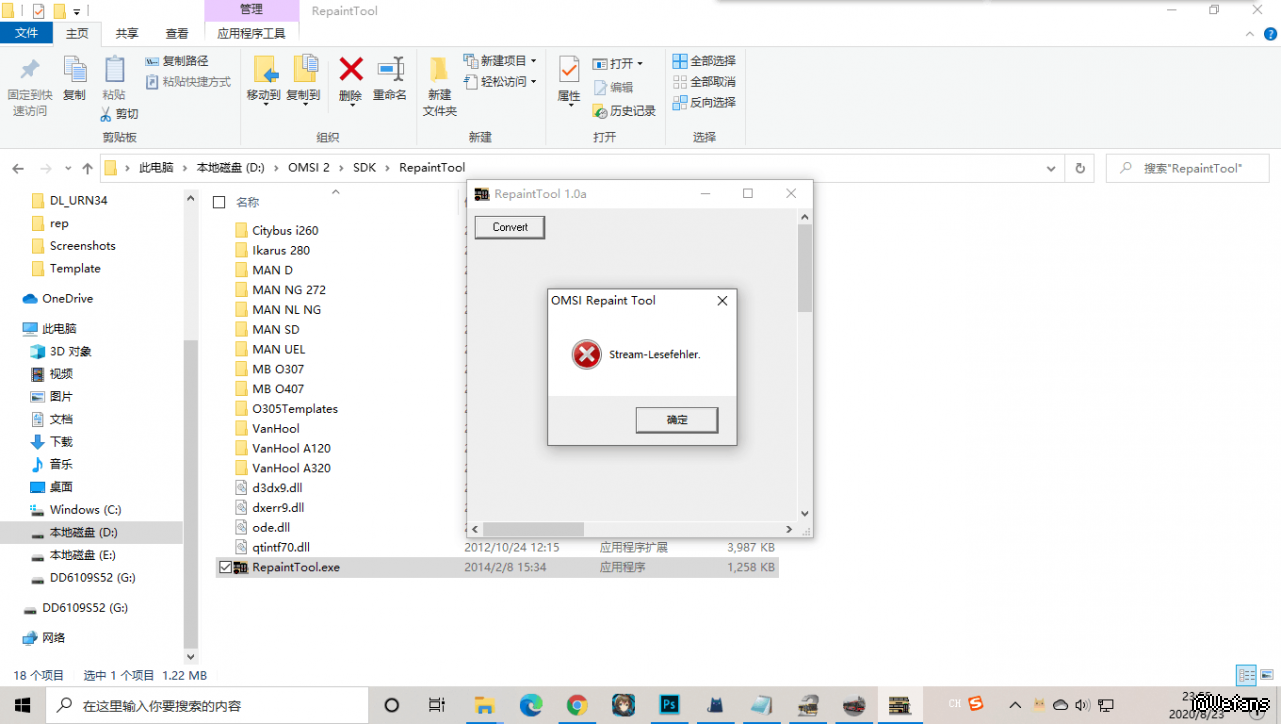Click the RepaintTool window vertical scrollbar thumb
This screenshot has height=724, width=1281.
805,268
